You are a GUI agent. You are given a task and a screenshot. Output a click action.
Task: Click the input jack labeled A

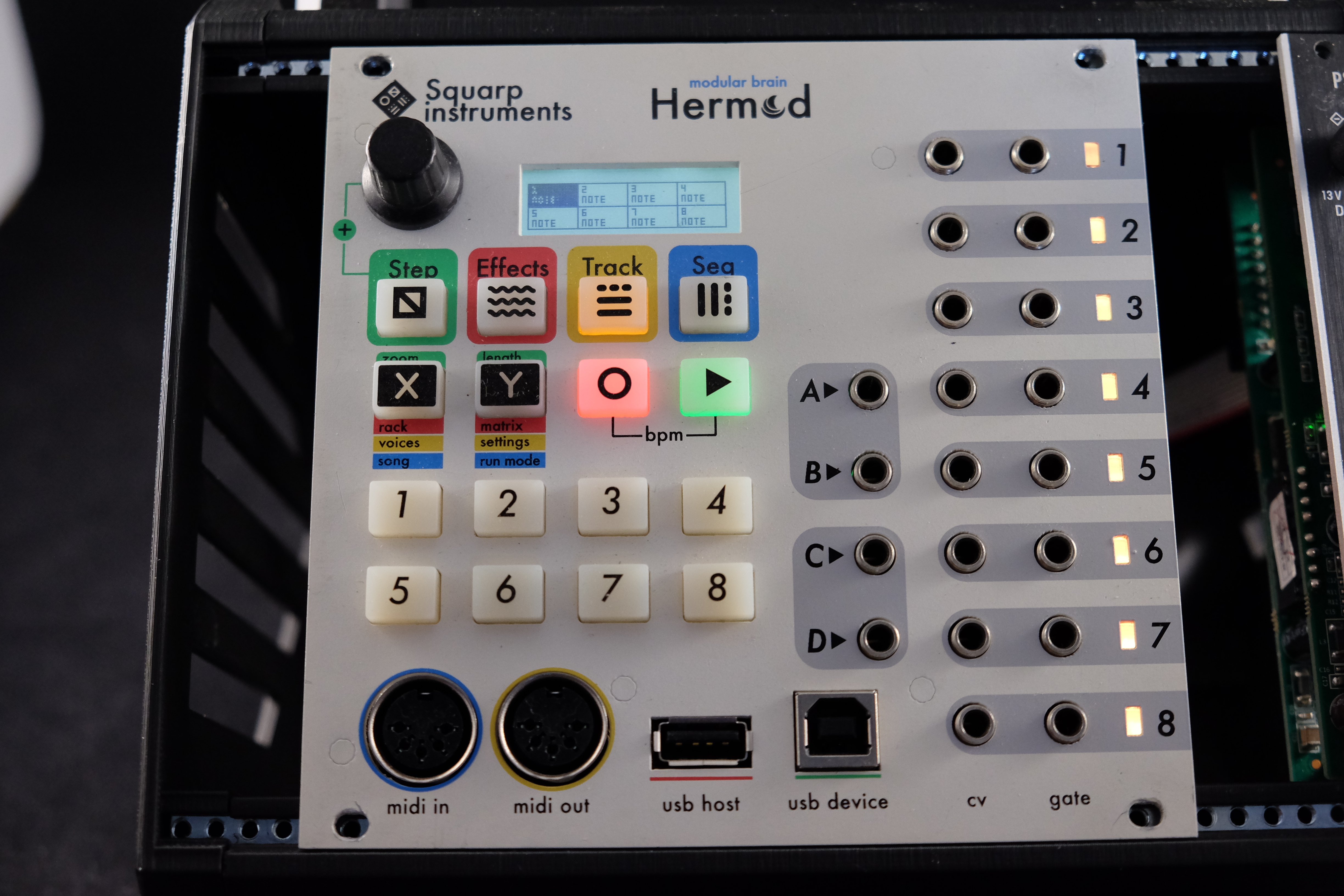pos(869,390)
